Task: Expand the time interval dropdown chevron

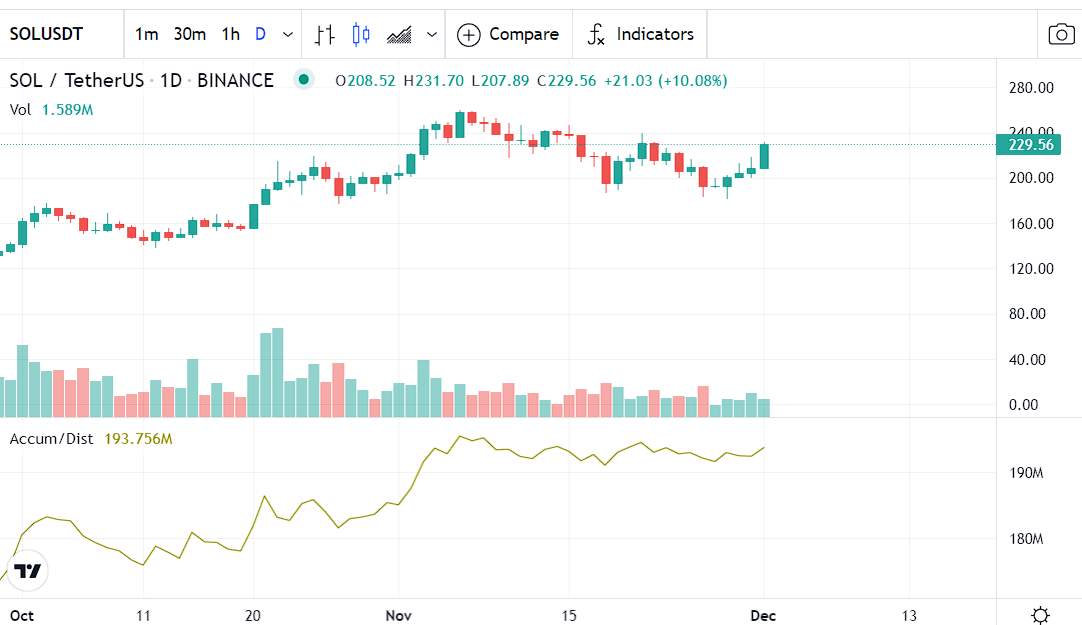Action: (x=288, y=35)
